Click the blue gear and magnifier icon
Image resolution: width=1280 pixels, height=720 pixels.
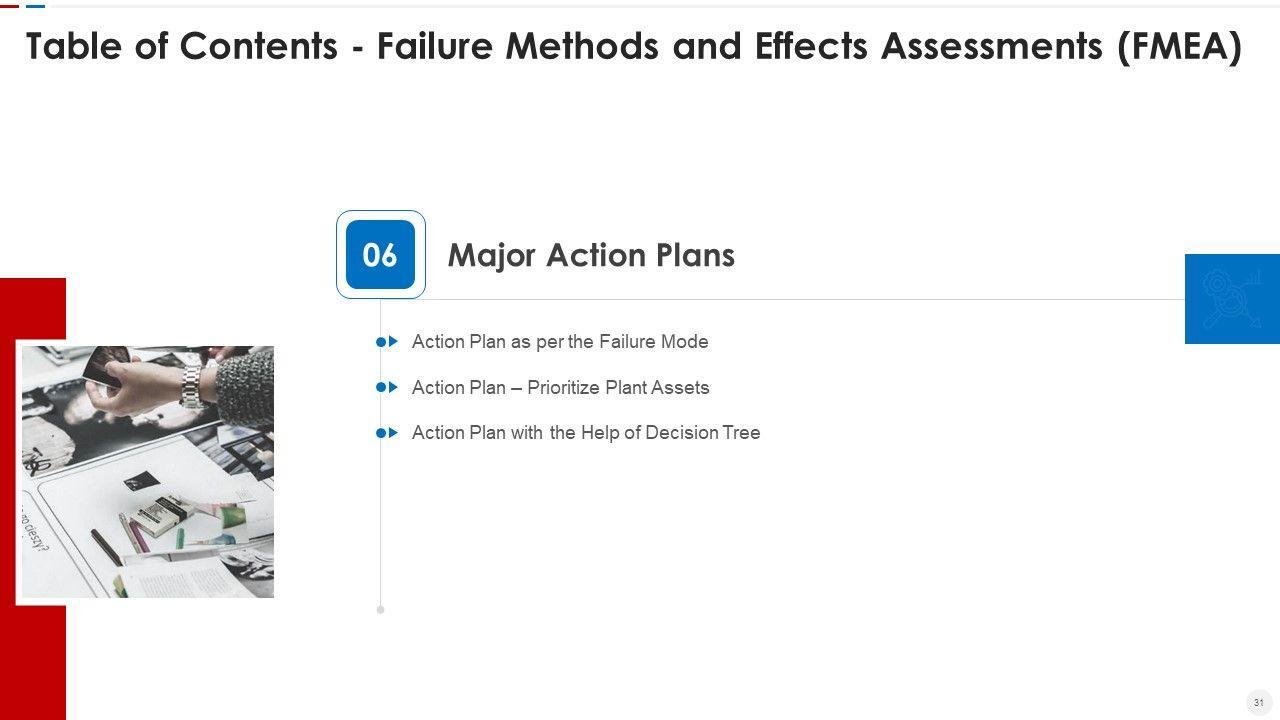(1231, 298)
